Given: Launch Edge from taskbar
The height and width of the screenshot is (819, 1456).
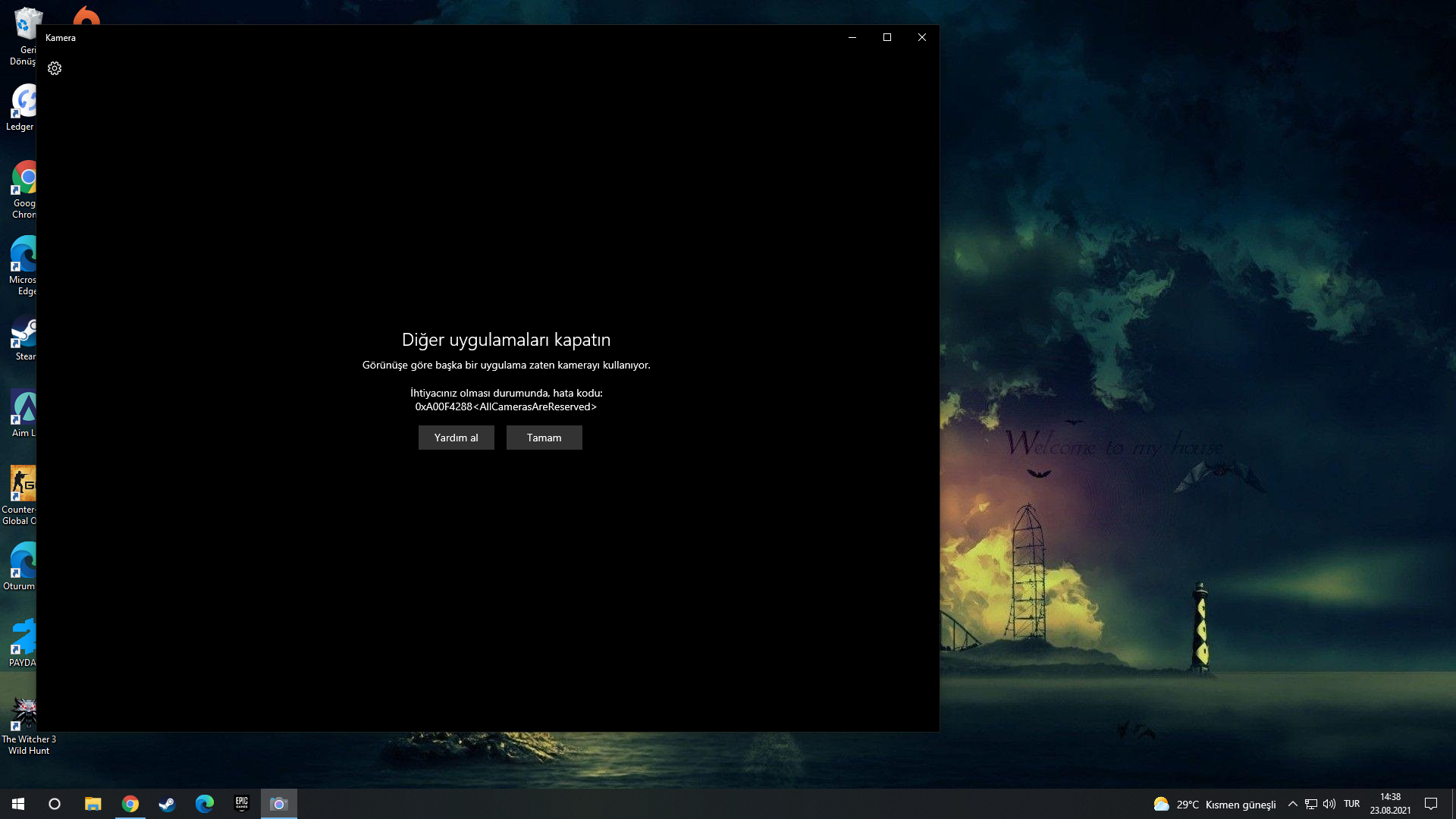Looking at the screenshot, I should [x=205, y=804].
